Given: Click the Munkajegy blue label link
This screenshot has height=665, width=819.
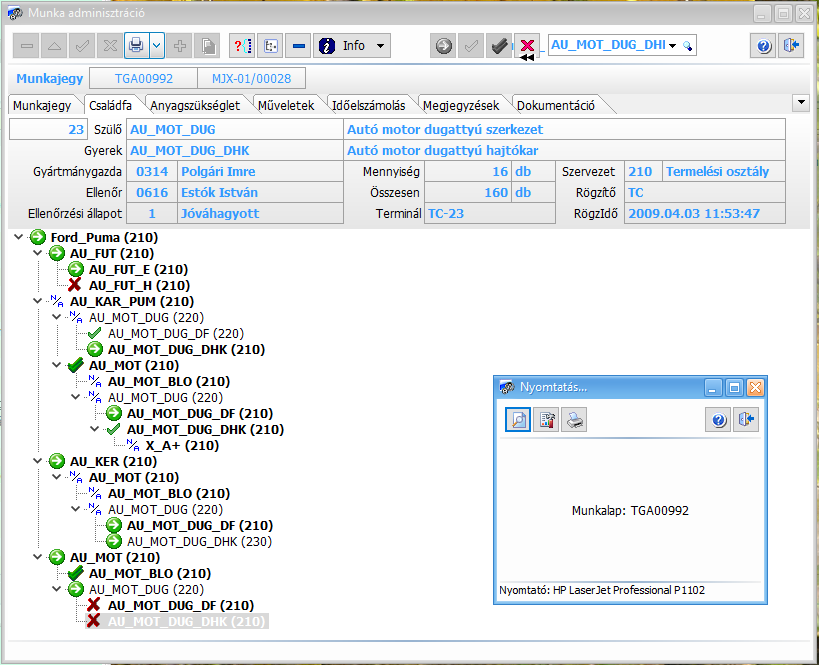Looking at the screenshot, I should tap(50, 78).
